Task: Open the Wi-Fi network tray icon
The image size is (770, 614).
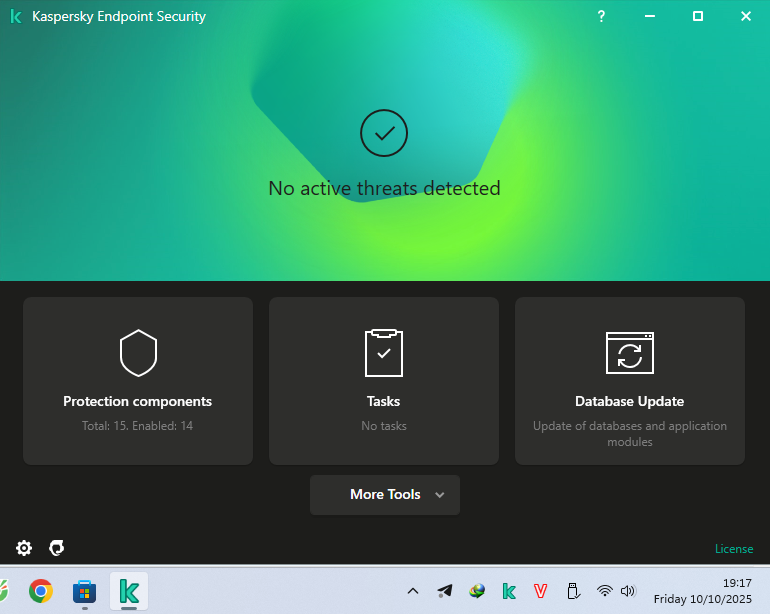Action: pyautogui.click(x=605, y=591)
